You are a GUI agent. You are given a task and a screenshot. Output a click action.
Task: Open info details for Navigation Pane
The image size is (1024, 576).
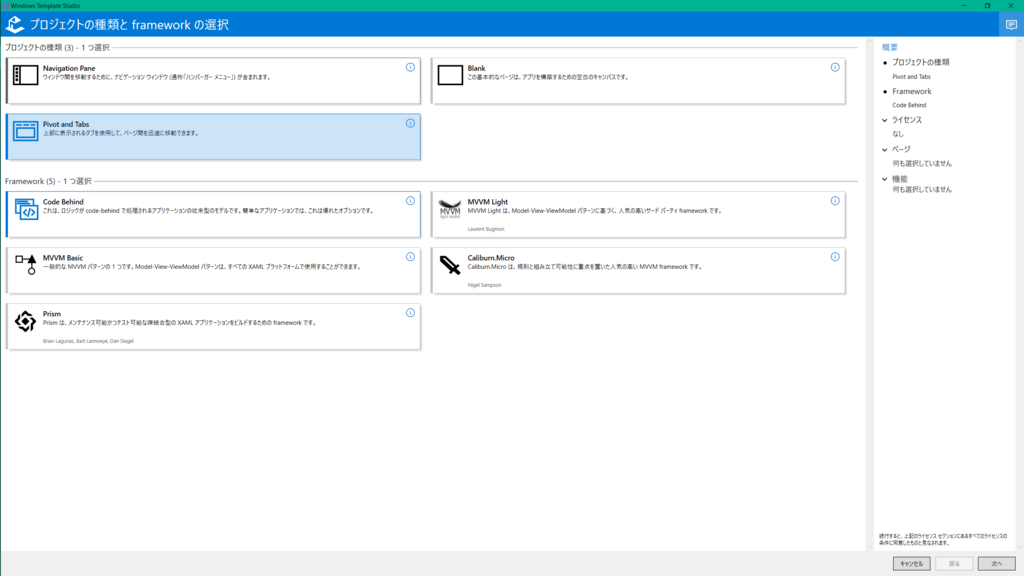point(410,67)
